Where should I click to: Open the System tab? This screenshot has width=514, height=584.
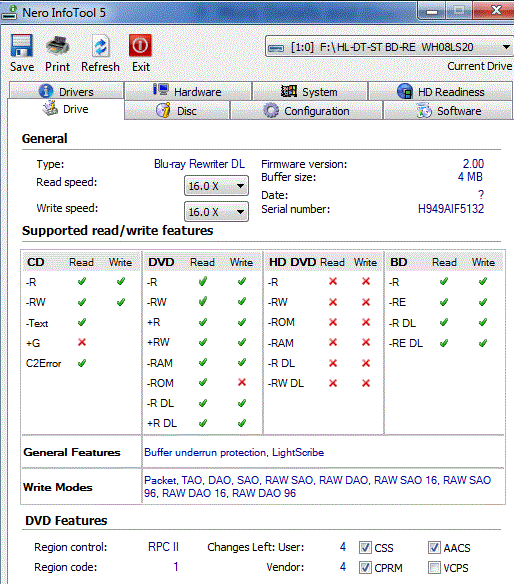click(x=310, y=91)
